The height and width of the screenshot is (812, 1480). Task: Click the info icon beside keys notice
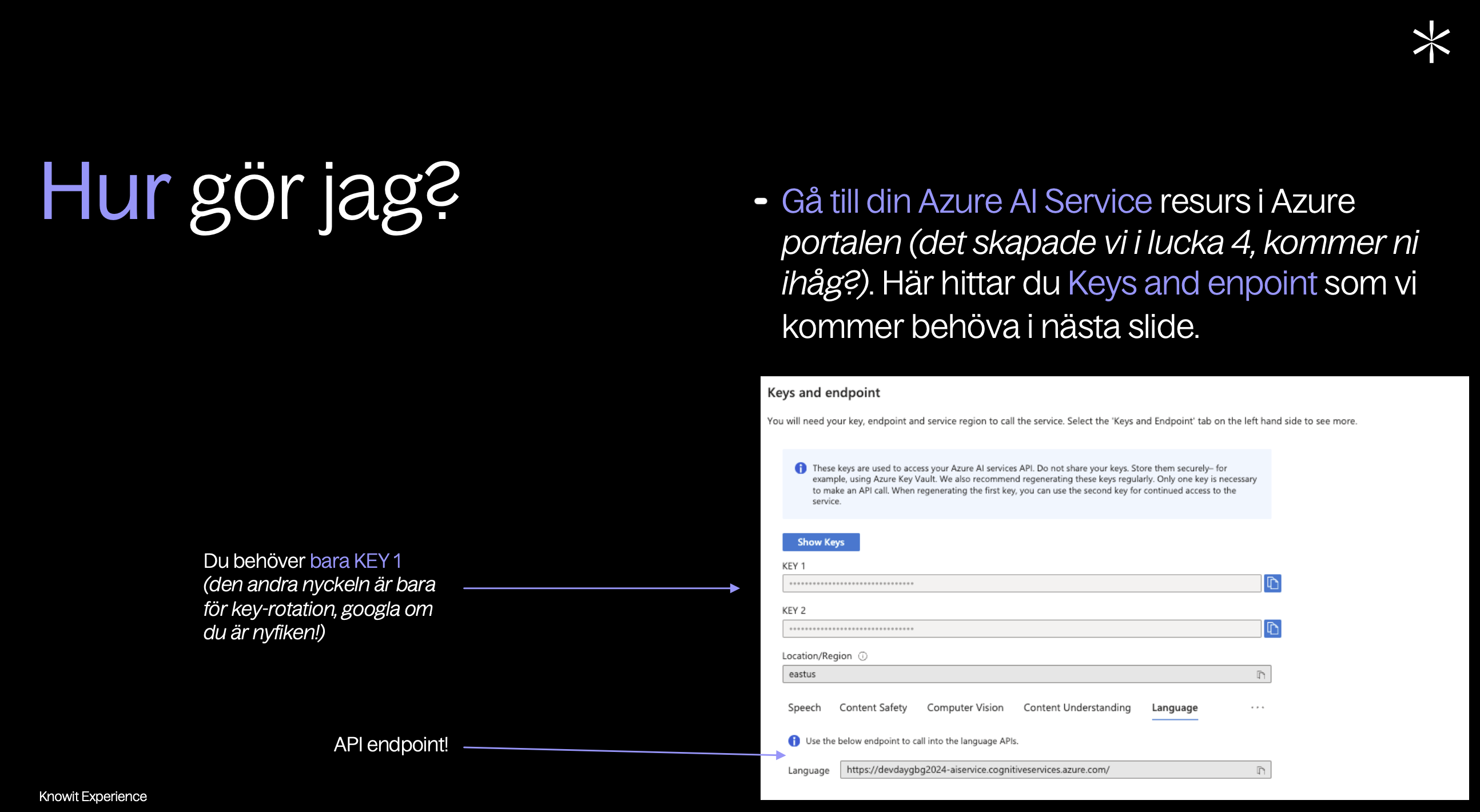pos(800,468)
